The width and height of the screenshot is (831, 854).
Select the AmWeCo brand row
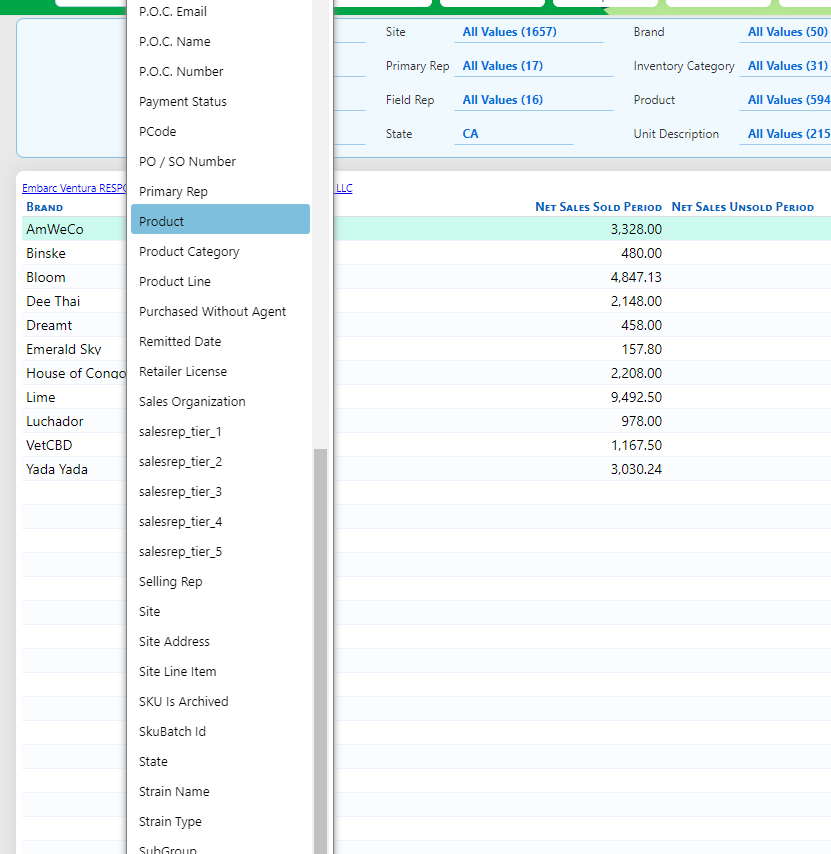coord(55,229)
